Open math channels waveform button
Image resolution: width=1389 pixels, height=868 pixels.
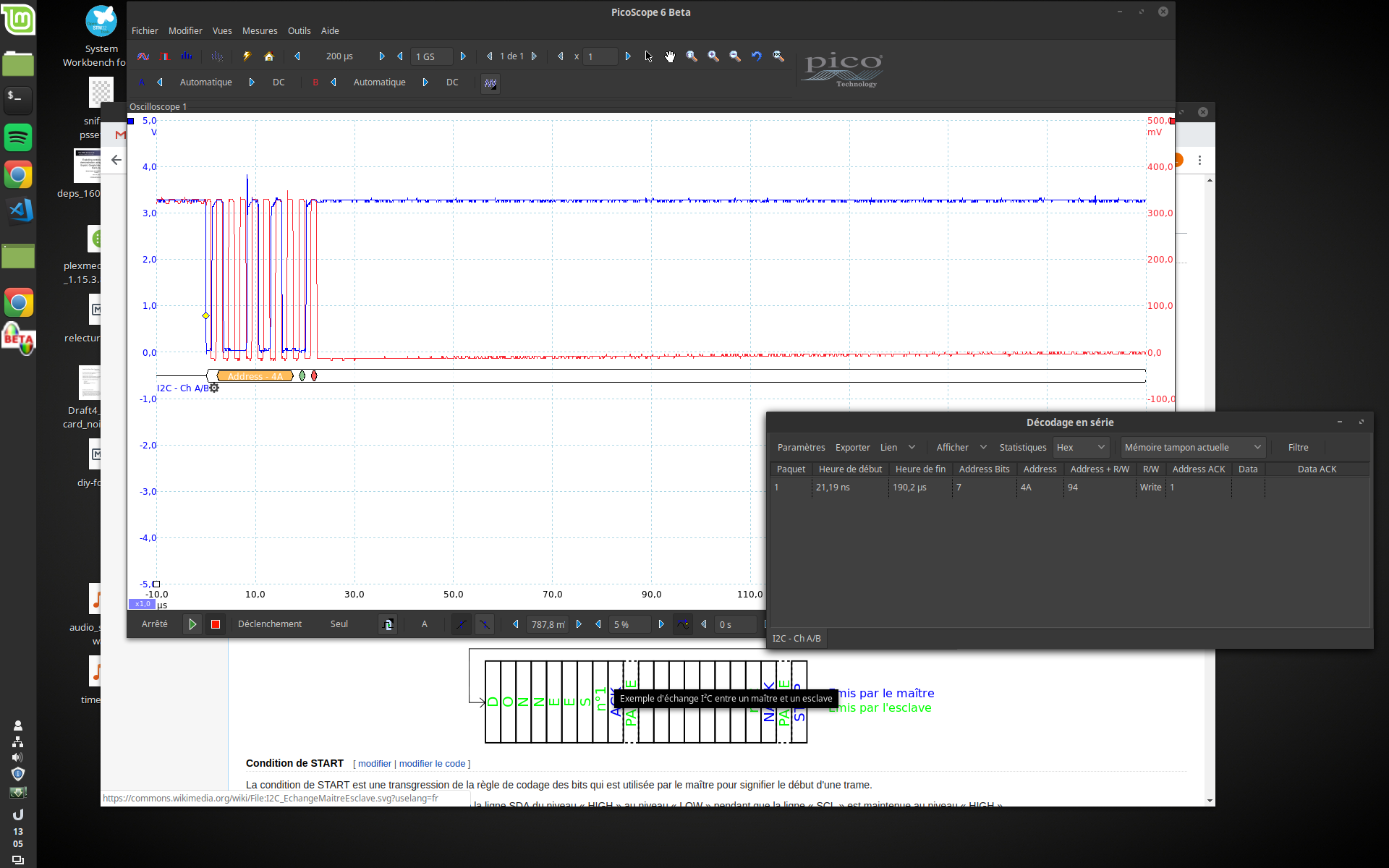point(490,83)
